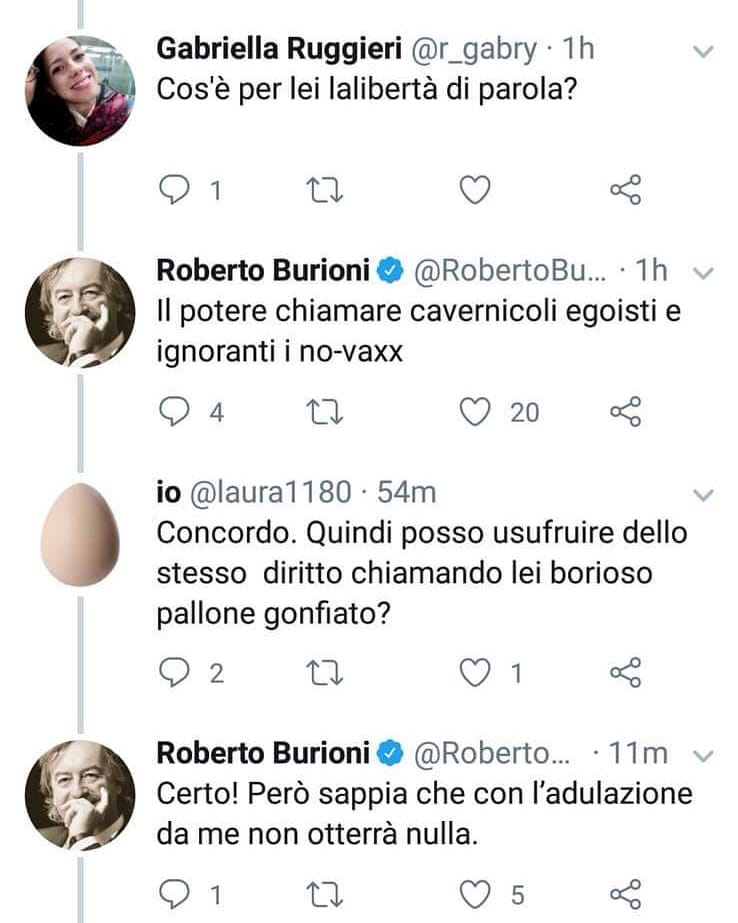Like Burioni's tweet with 20 likes

pos(475,412)
